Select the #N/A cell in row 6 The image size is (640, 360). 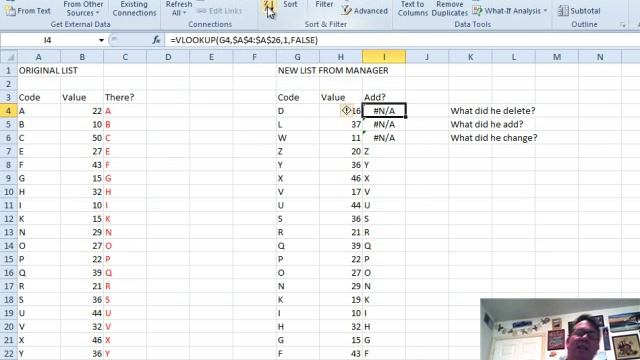click(x=384, y=138)
